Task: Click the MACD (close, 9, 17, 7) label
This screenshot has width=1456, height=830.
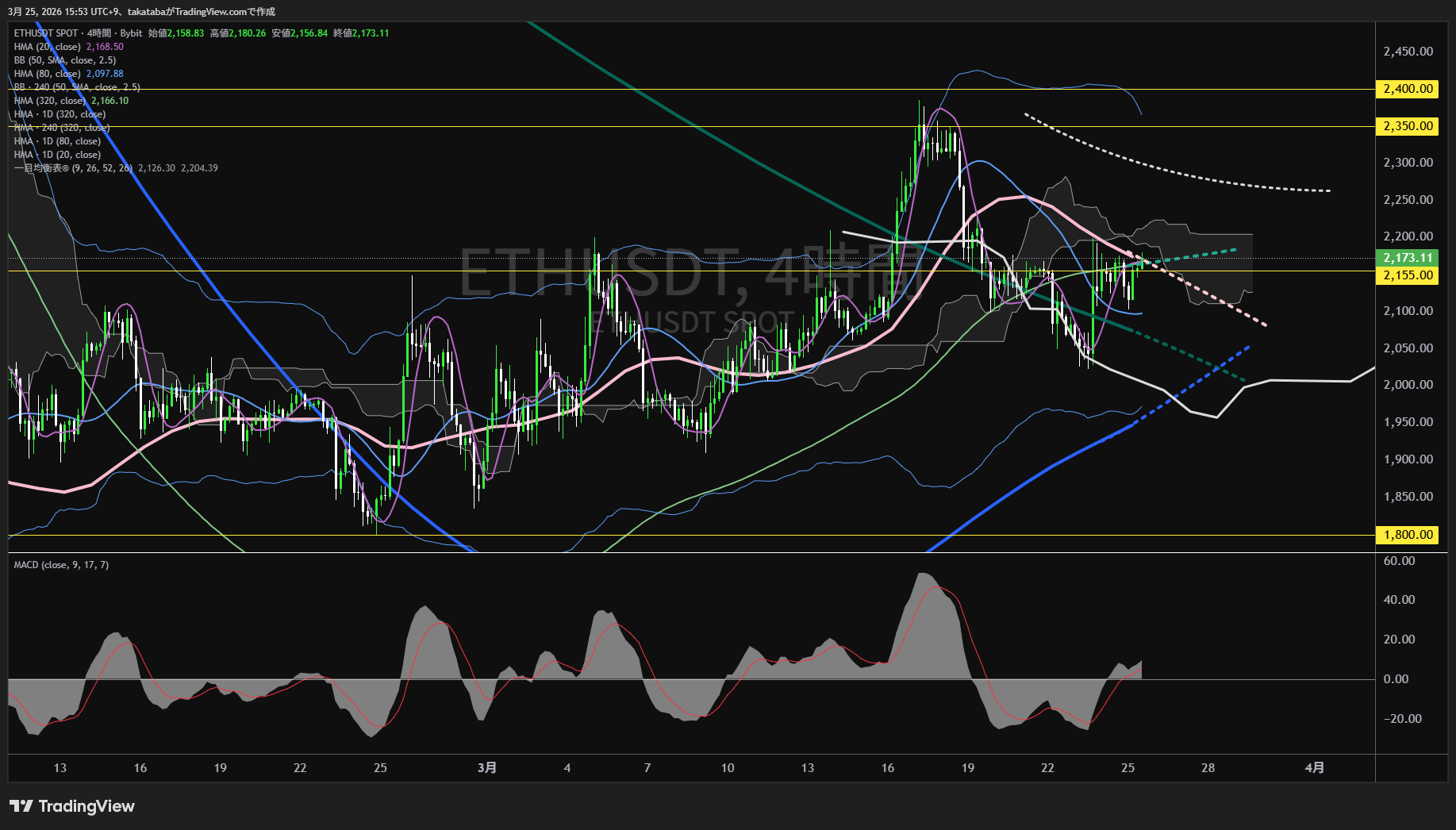Action: tap(61, 565)
